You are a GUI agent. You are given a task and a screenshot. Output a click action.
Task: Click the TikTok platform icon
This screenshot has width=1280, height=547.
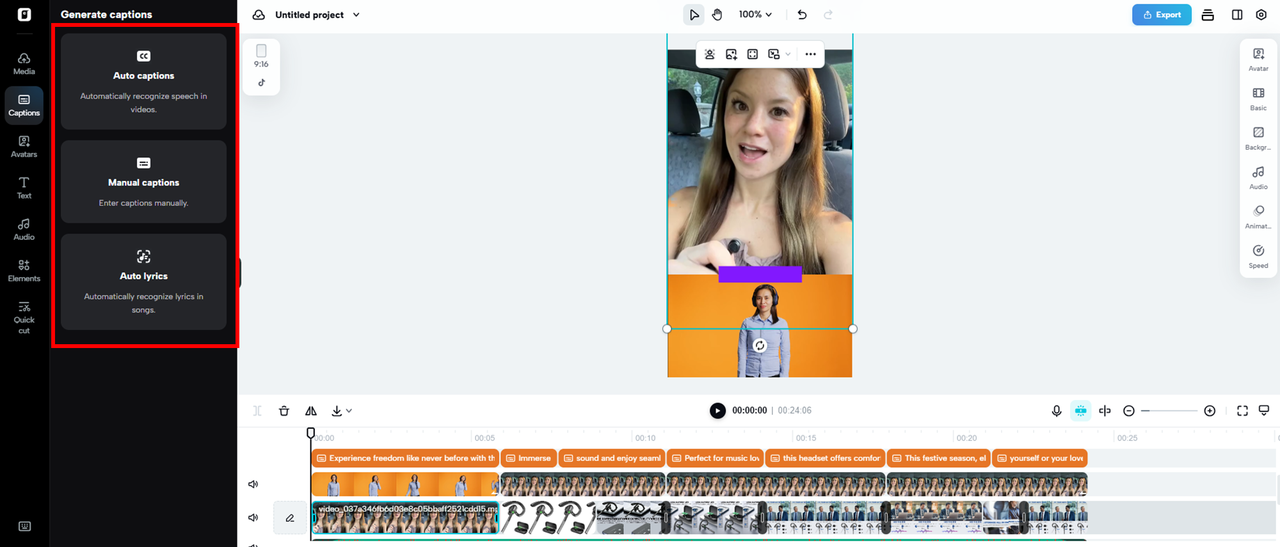click(x=261, y=83)
